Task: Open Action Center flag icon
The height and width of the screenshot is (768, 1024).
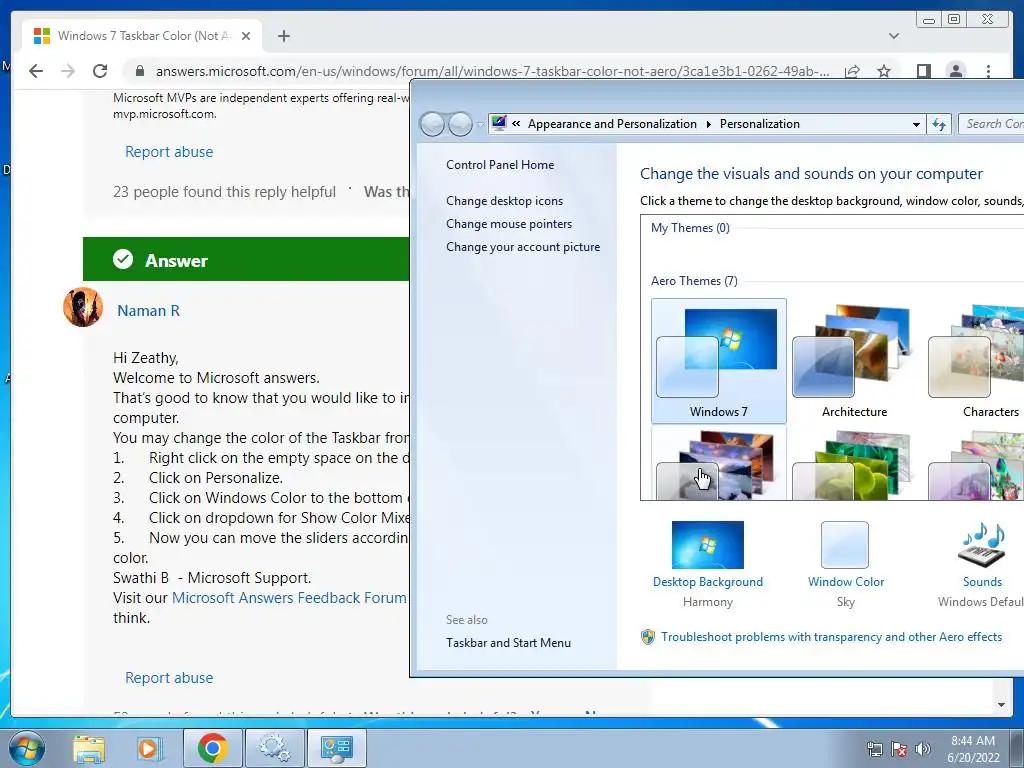Action: pos(899,749)
